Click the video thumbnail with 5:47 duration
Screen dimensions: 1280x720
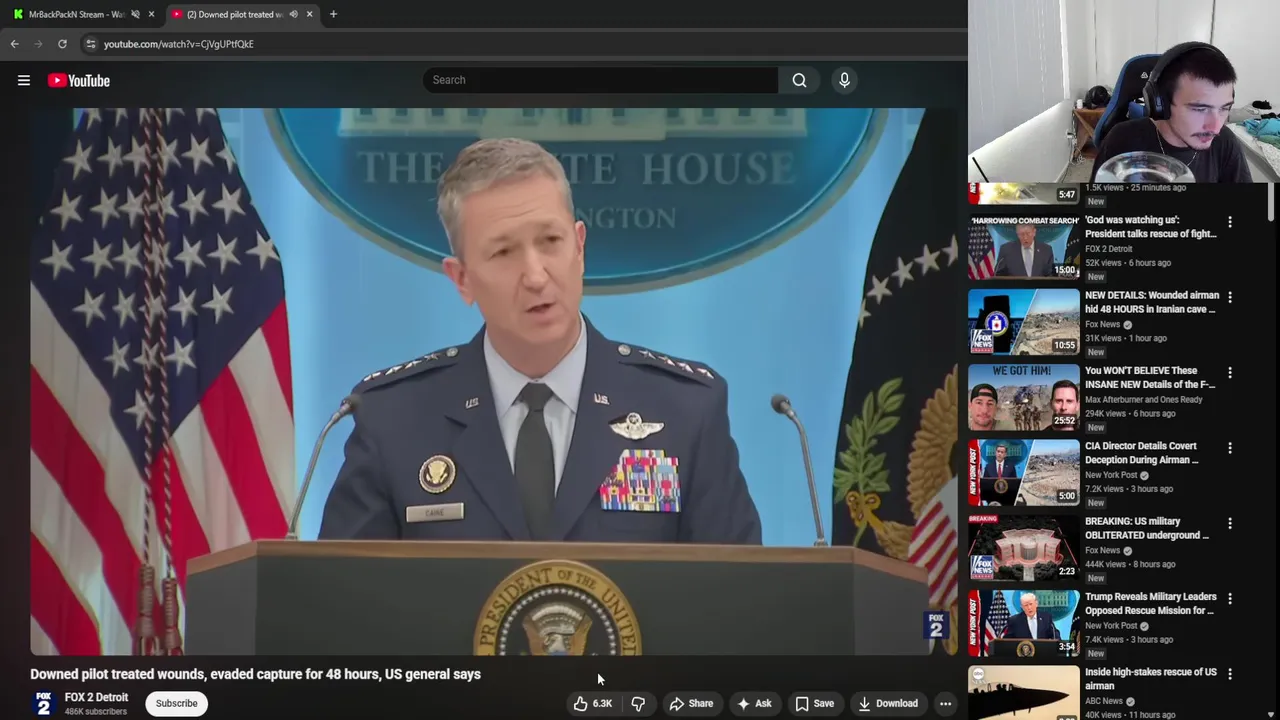click(x=1023, y=194)
